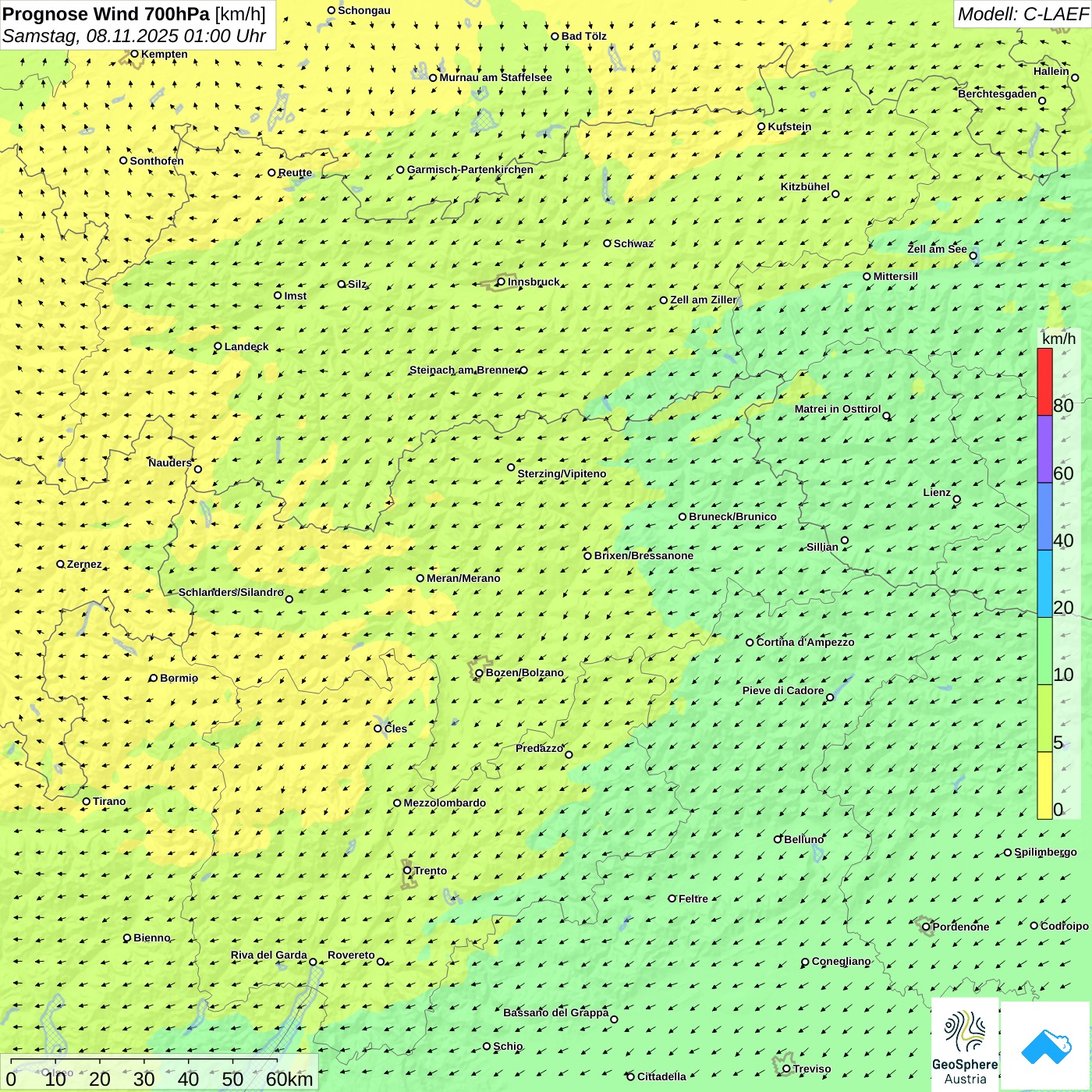Click the 'Matrei in Osttirol' label
Viewport: 1092px width, 1092px height.
pyautogui.click(x=838, y=409)
